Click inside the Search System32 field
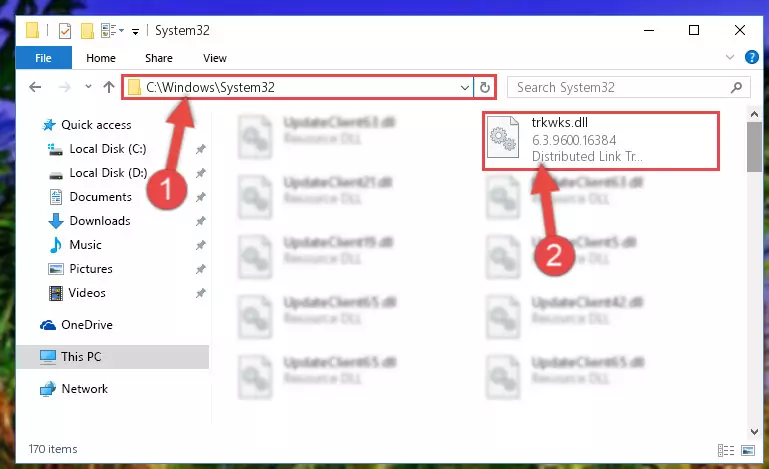Viewport: 769px width, 469px height. pos(619,87)
